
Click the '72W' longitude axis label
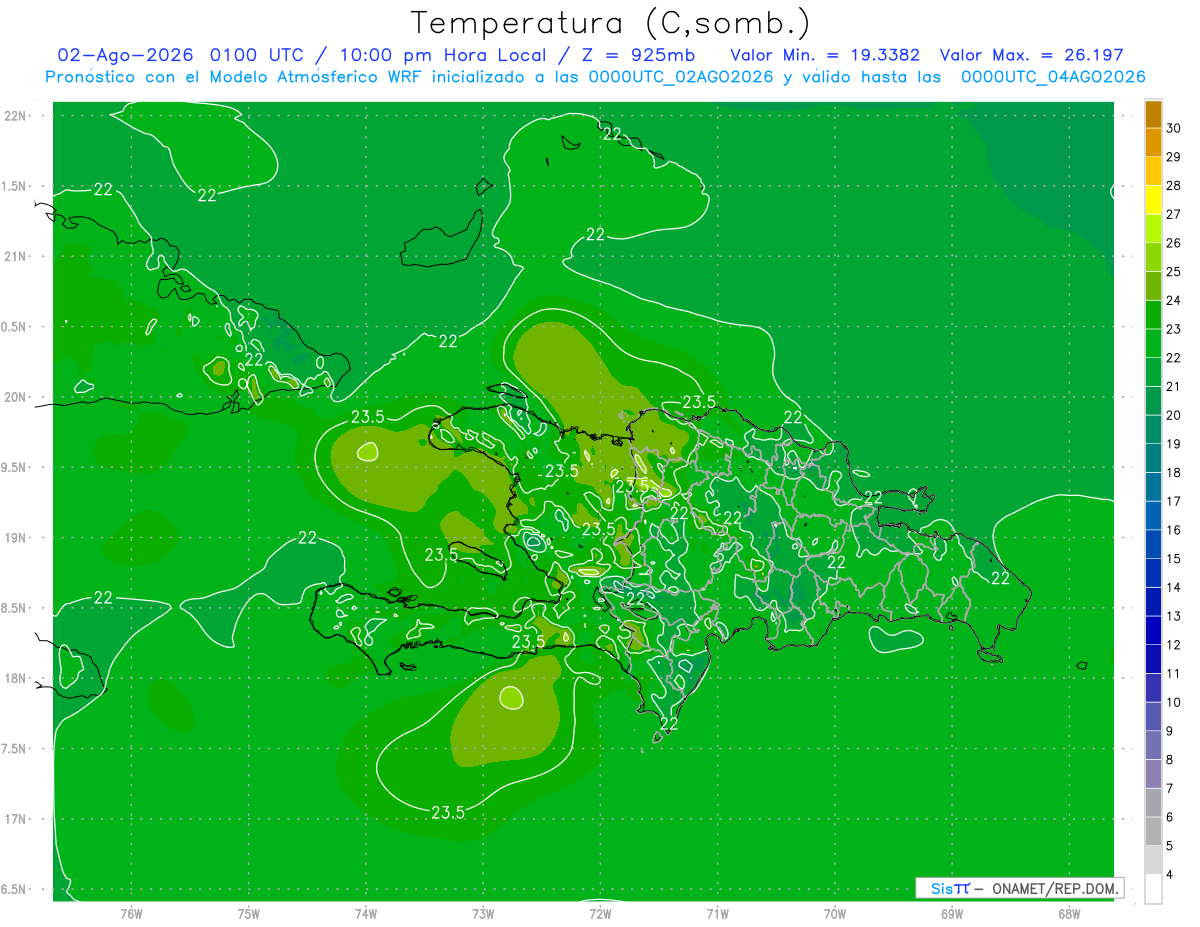coord(600,913)
